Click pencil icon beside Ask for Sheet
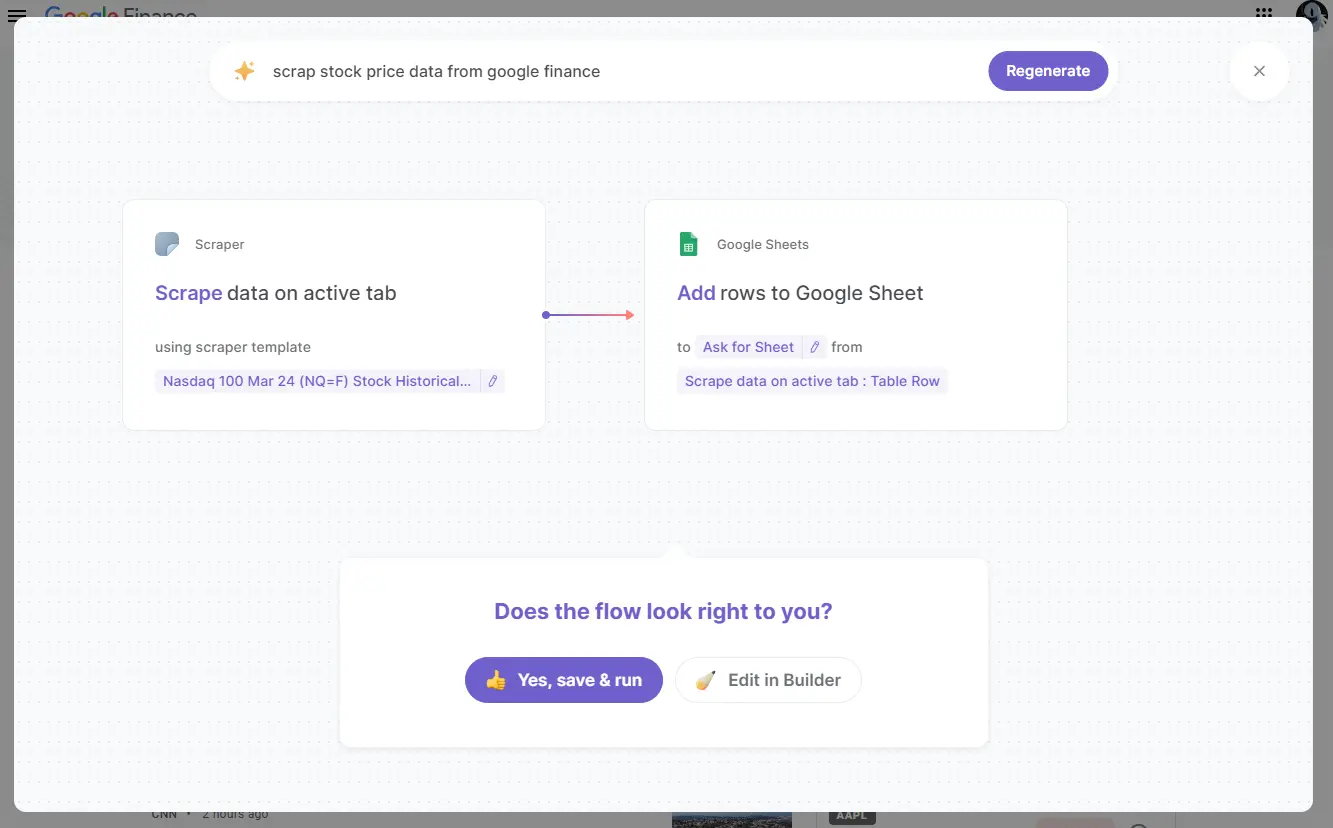This screenshot has height=828, width=1333. click(x=814, y=347)
